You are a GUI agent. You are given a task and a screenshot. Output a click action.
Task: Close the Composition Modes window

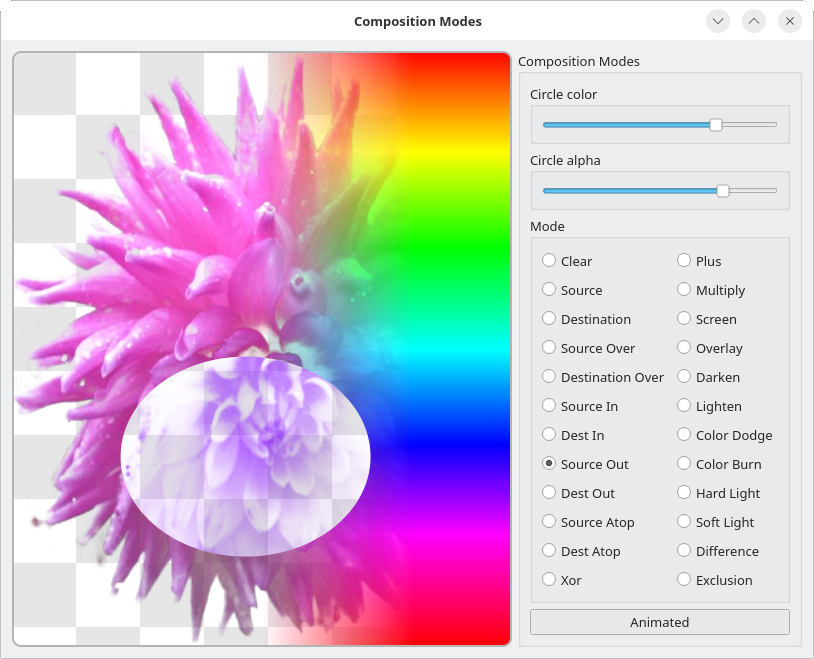(x=790, y=21)
